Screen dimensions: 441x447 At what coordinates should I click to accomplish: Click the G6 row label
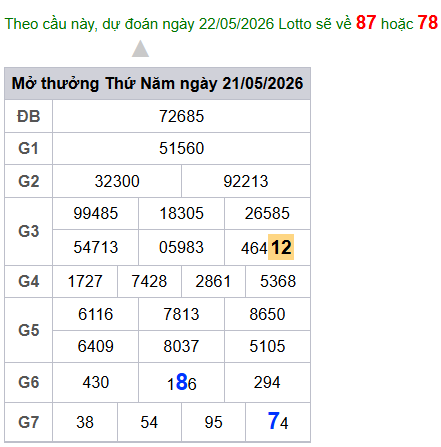(x=29, y=382)
